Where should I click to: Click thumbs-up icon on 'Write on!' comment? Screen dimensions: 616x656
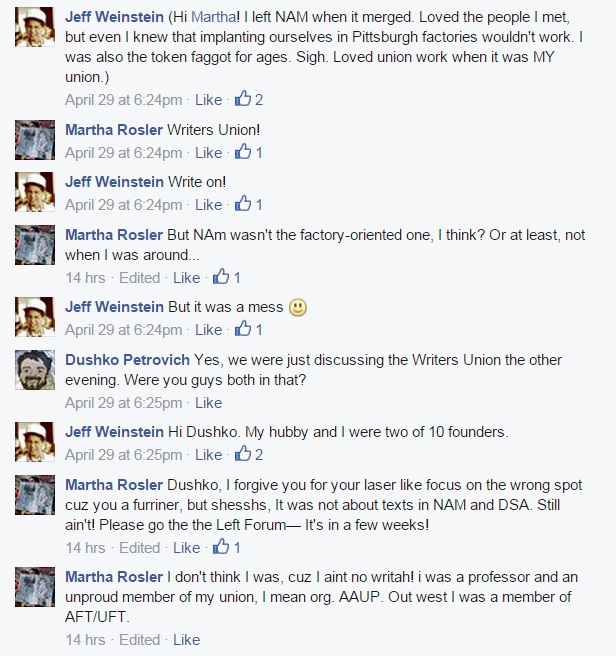[241, 204]
